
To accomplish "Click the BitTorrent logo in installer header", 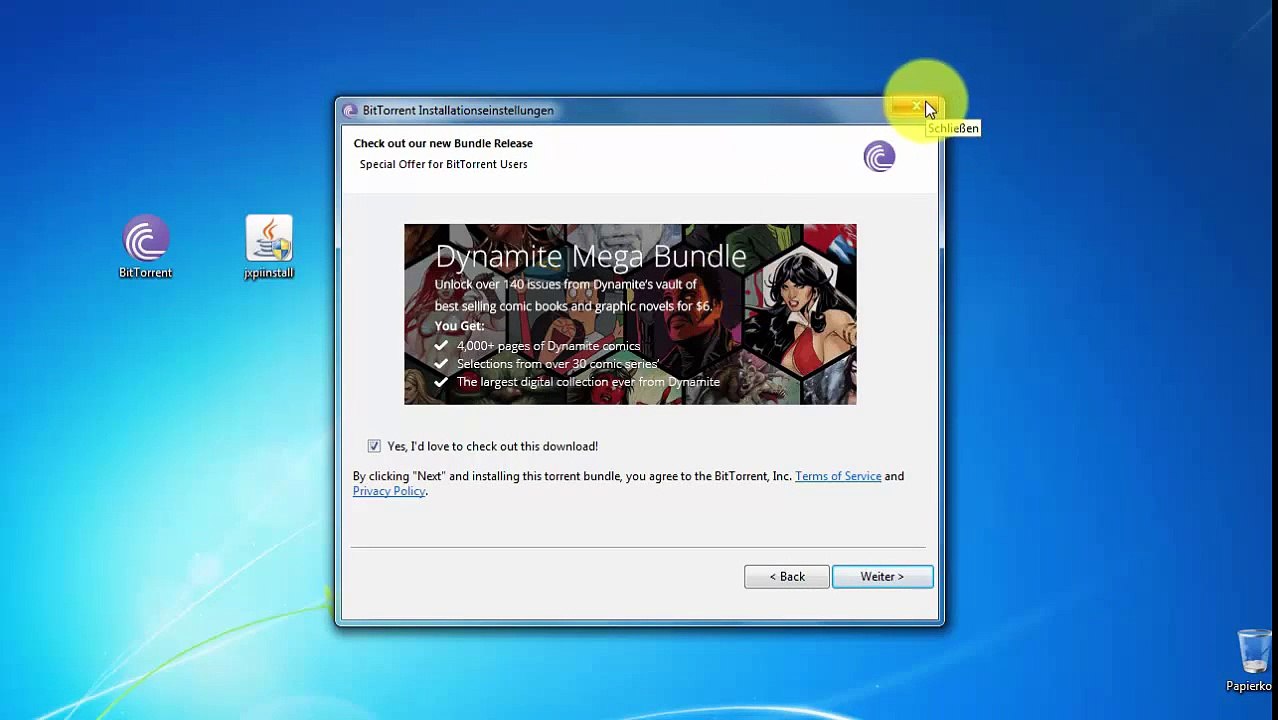I will [x=879, y=157].
